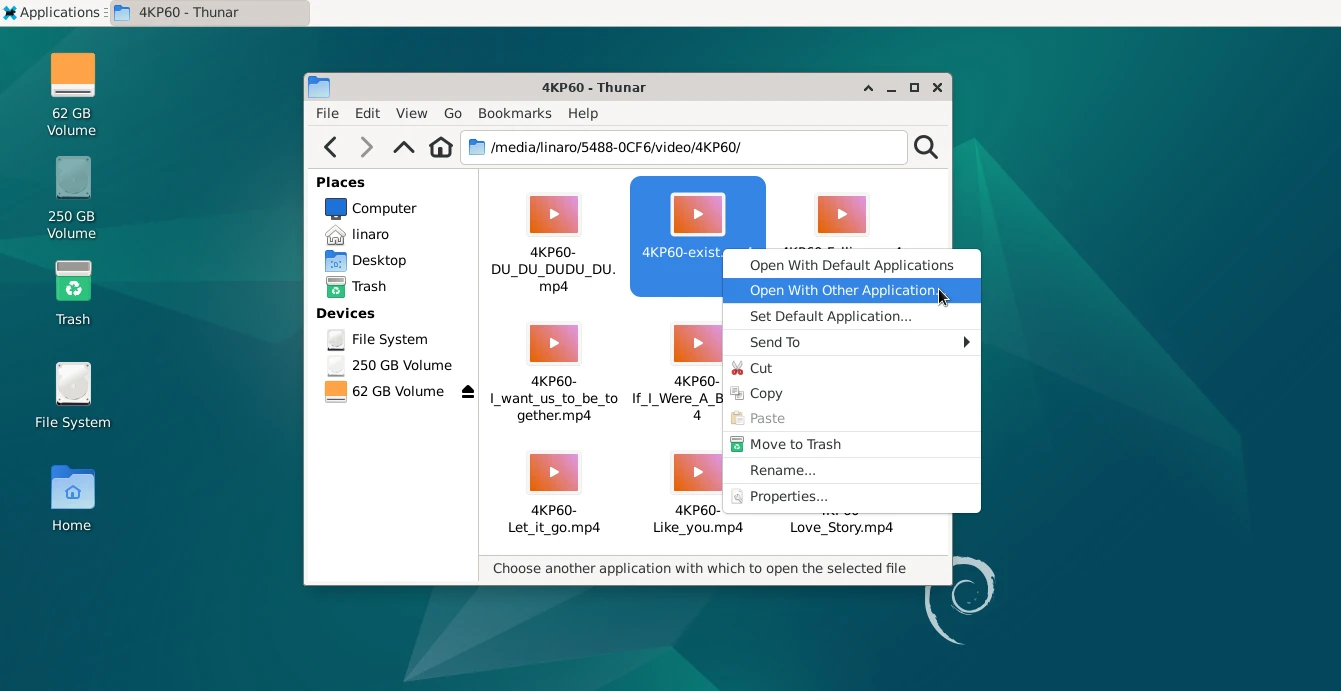Go to the home folder icon
The height and width of the screenshot is (691, 1341).
441,147
